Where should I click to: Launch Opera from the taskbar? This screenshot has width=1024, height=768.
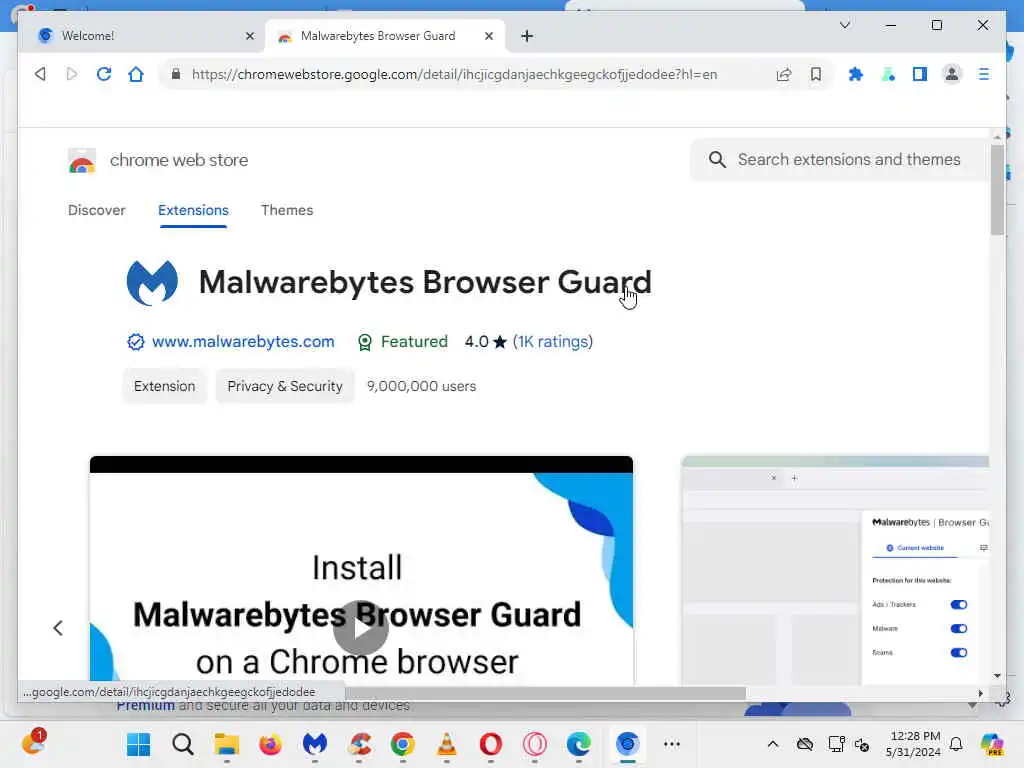pos(490,744)
